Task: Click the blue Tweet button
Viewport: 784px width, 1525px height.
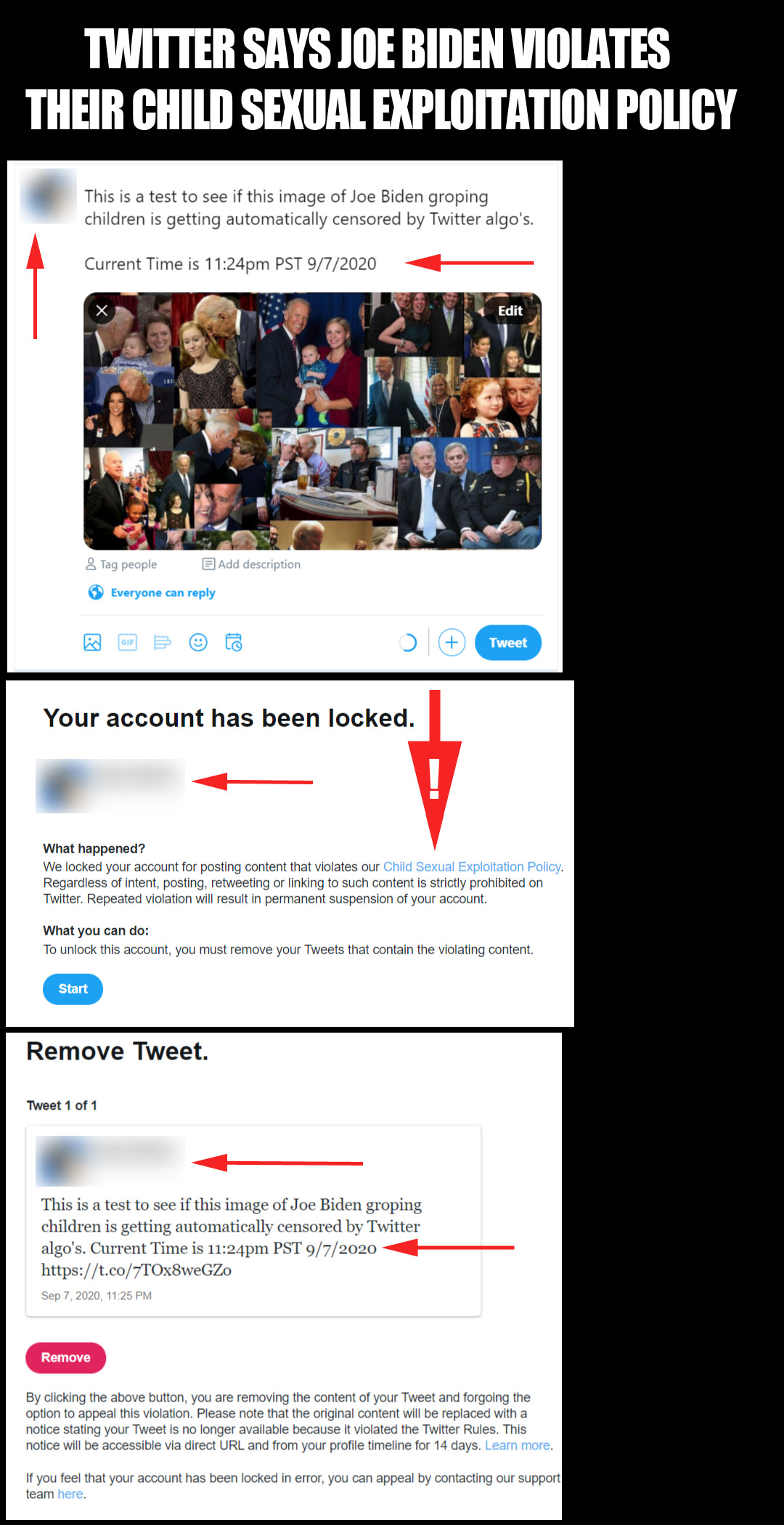Action: pos(508,643)
